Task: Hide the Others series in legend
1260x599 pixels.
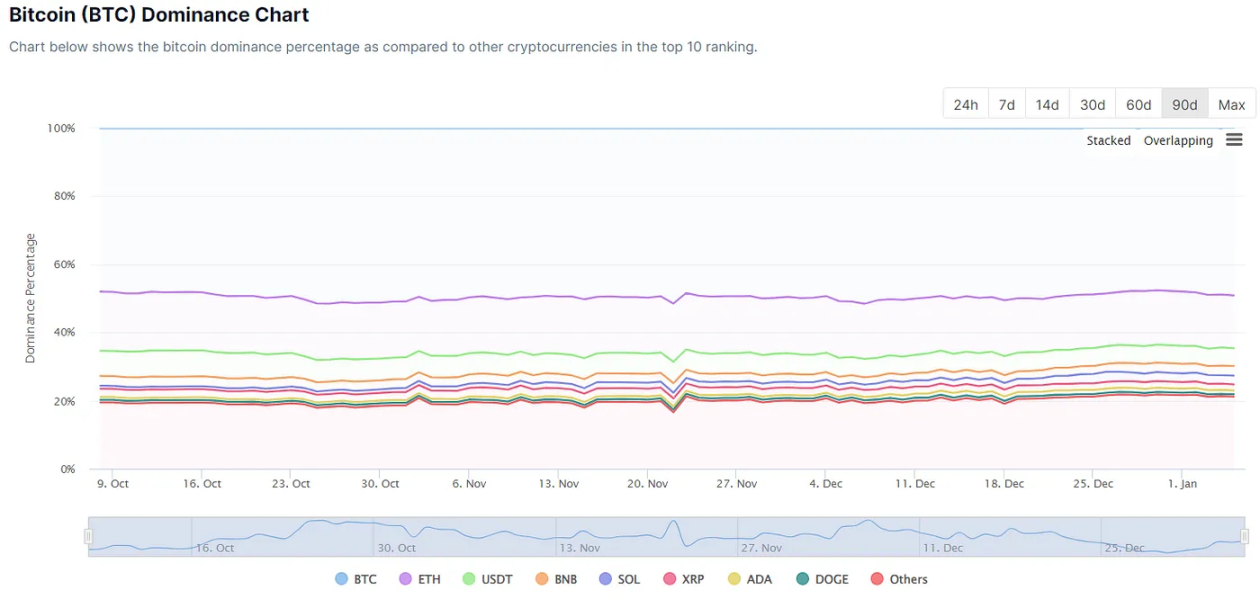Action: 877,579
